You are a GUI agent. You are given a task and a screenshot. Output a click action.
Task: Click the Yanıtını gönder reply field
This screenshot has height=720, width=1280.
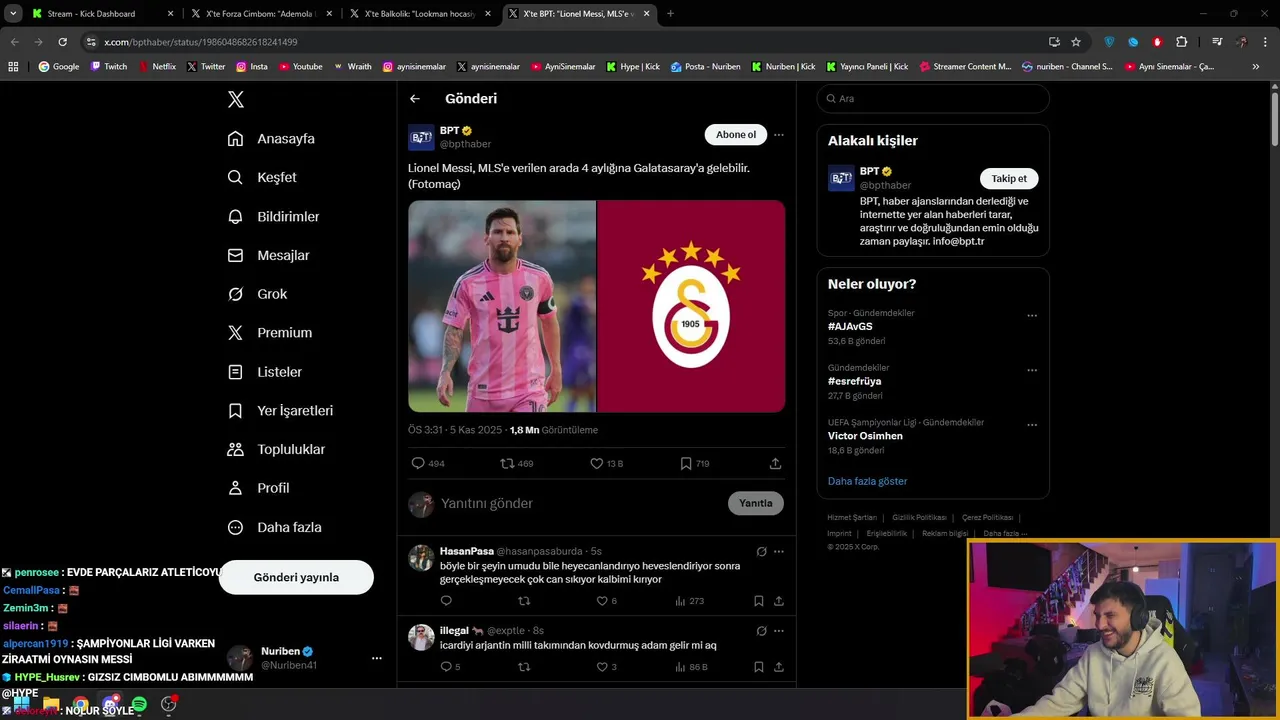tap(580, 503)
